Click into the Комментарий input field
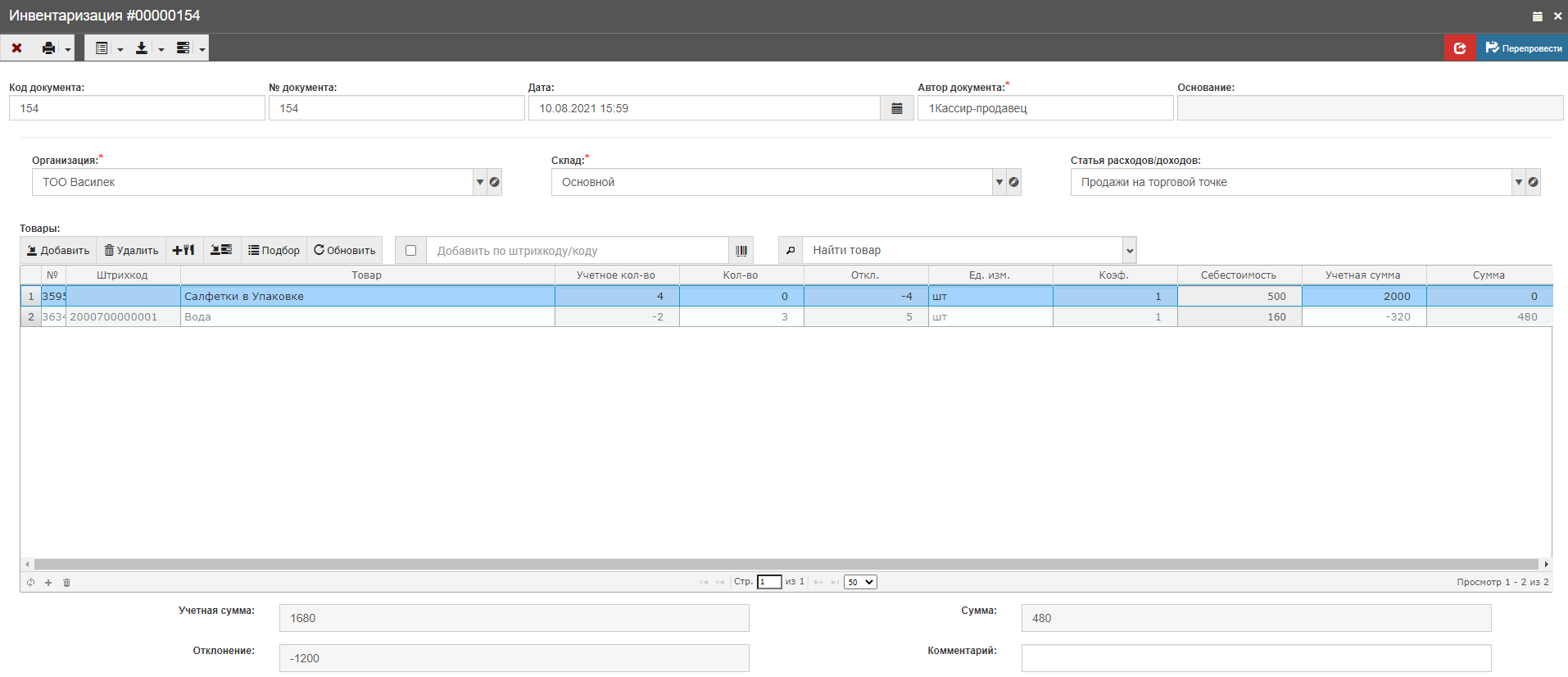Viewport: 1568px width, 677px height. point(1256,658)
